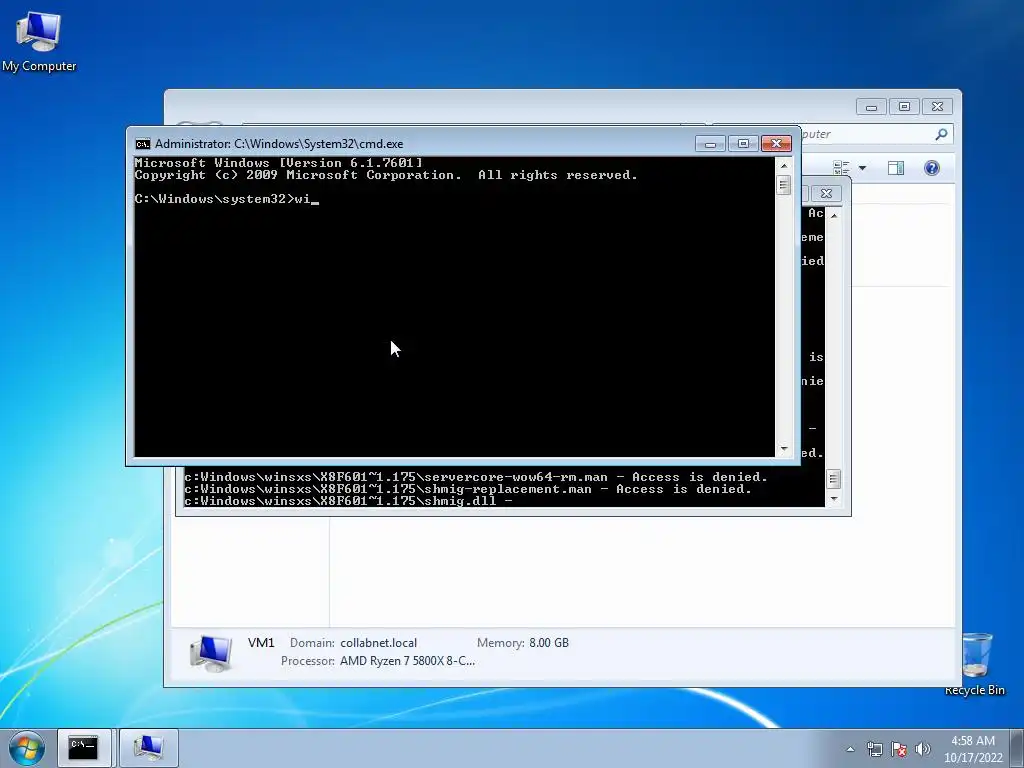Open the network status tray icon
The height and width of the screenshot is (768, 1024).
tap(874, 749)
